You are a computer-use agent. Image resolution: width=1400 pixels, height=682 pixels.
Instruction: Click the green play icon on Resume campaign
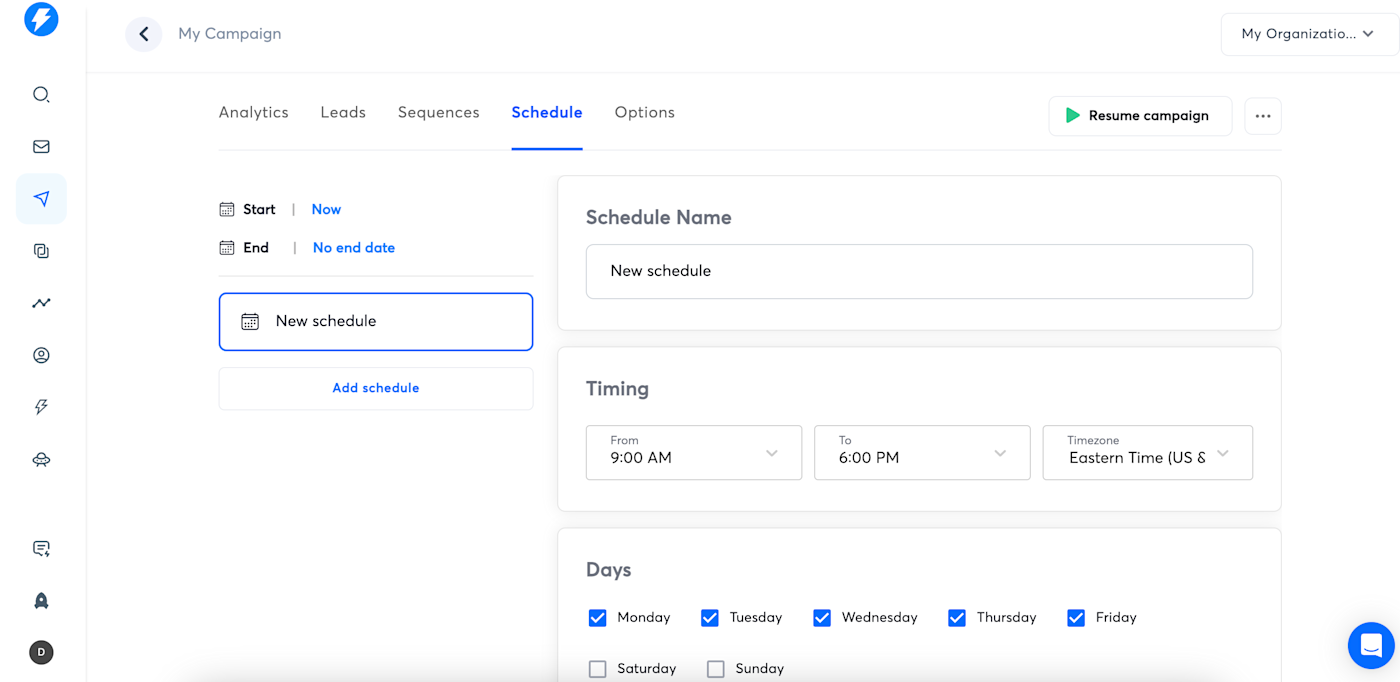click(1072, 116)
